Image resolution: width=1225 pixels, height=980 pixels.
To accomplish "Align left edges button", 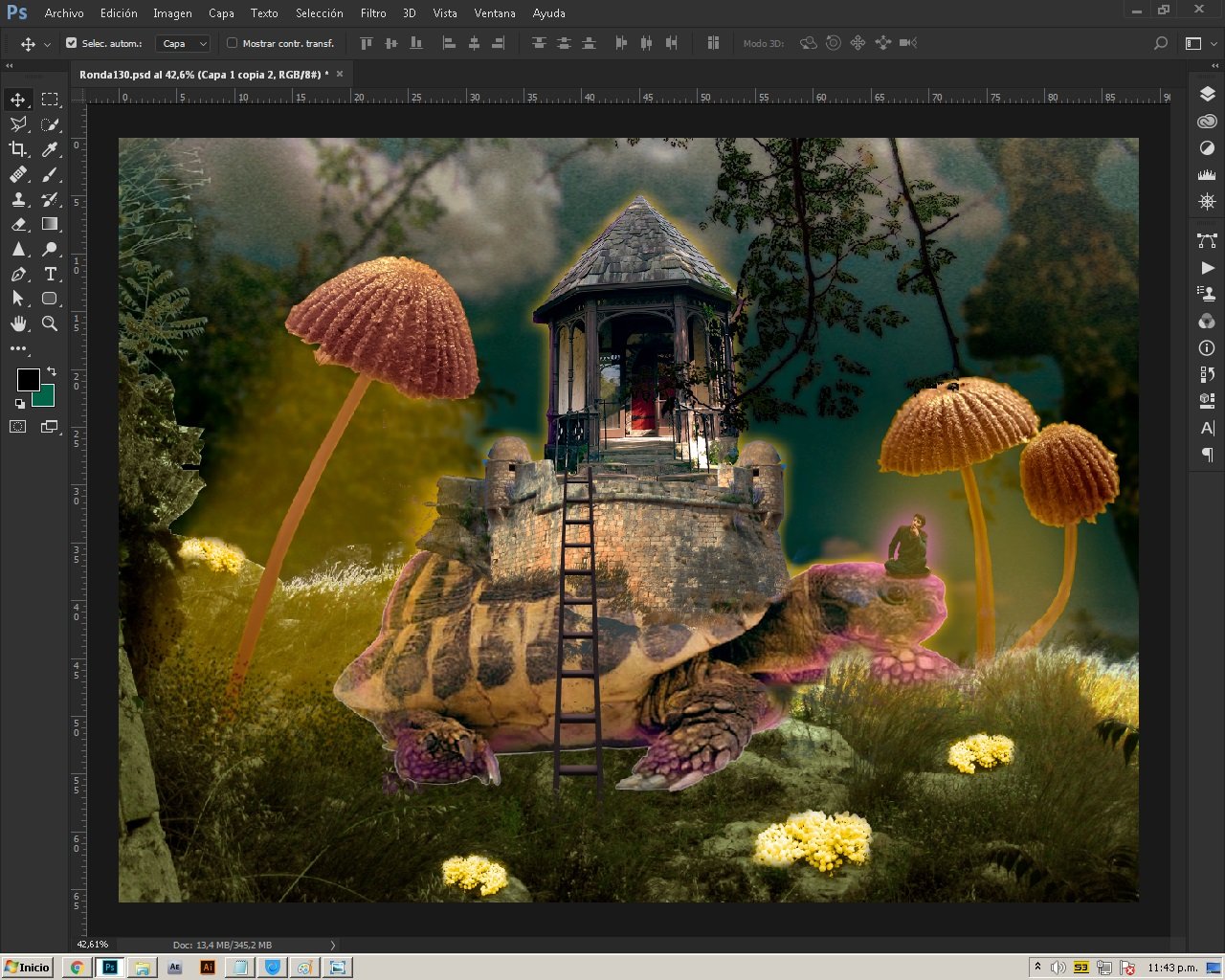I will (x=449, y=43).
